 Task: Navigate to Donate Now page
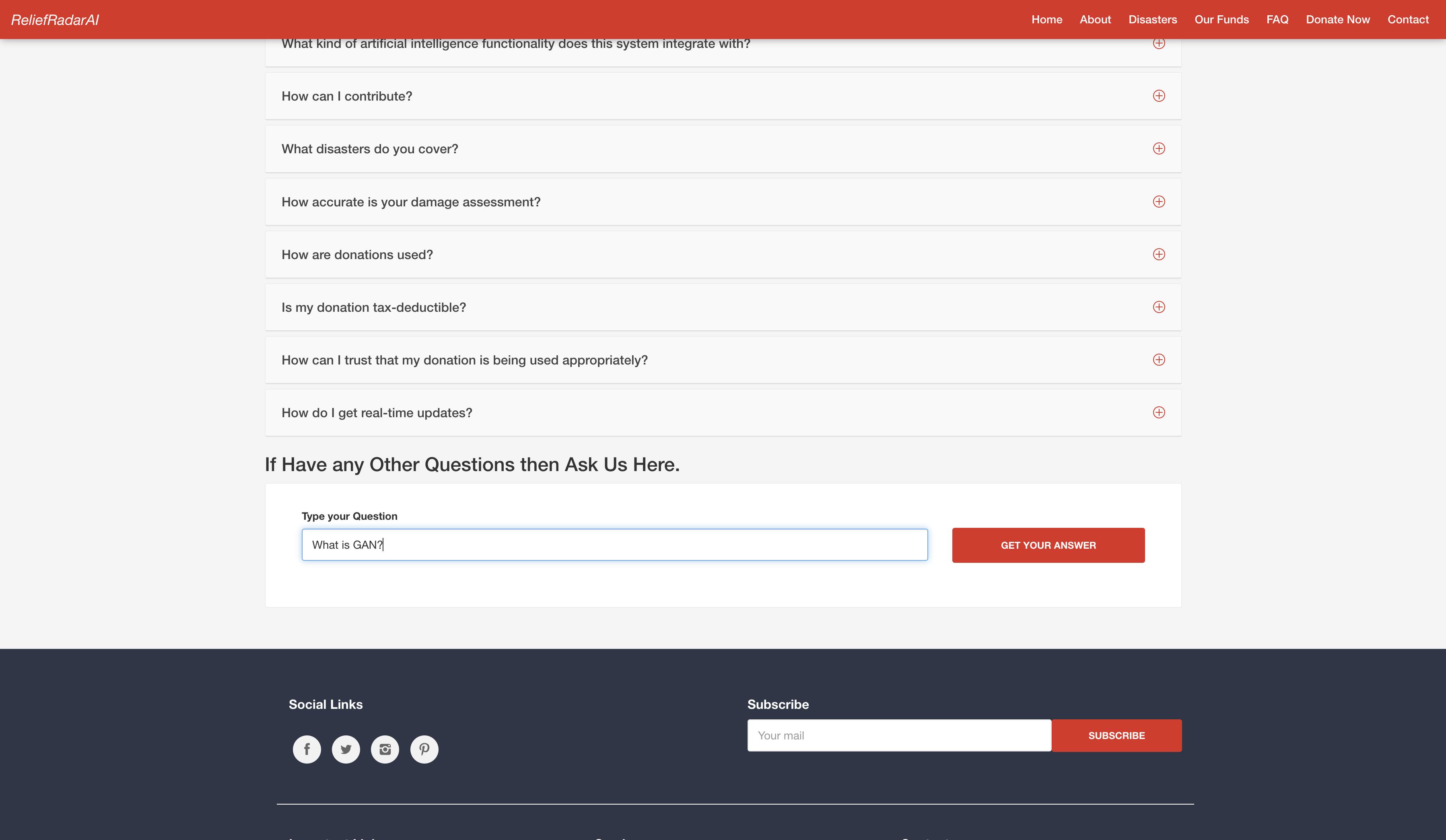click(1337, 19)
